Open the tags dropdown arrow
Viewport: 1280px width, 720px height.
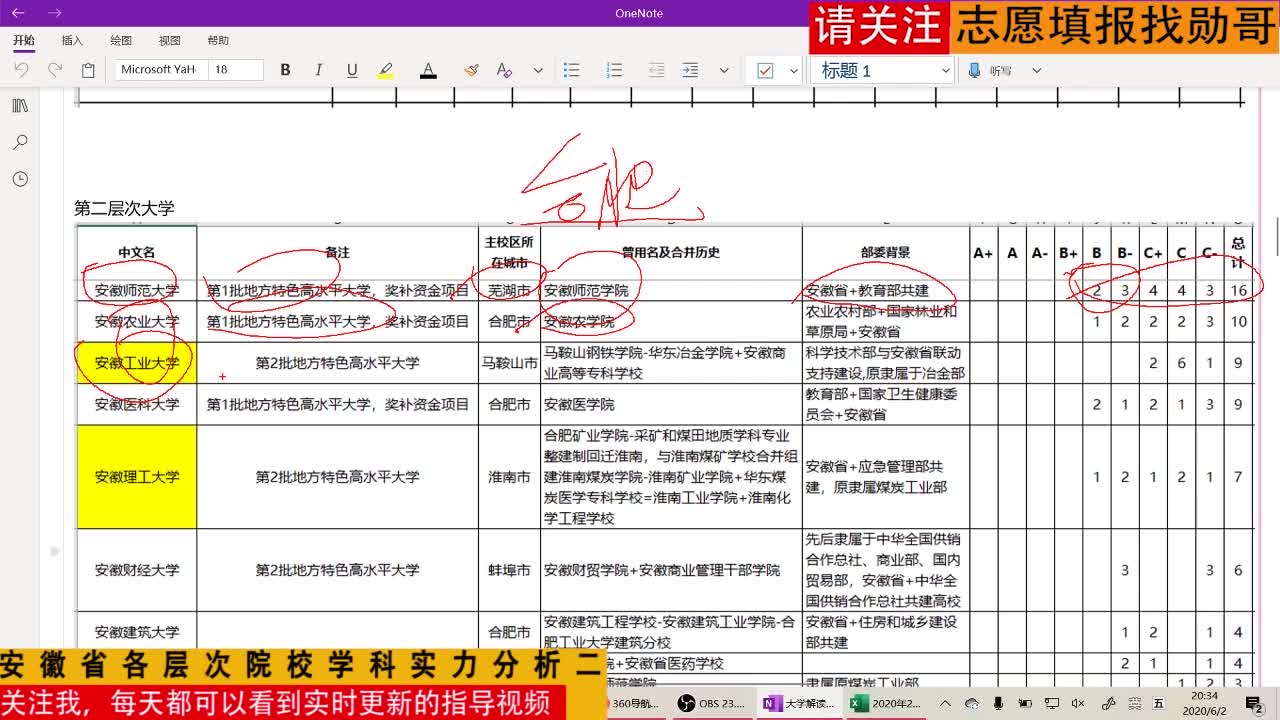tap(794, 70)
